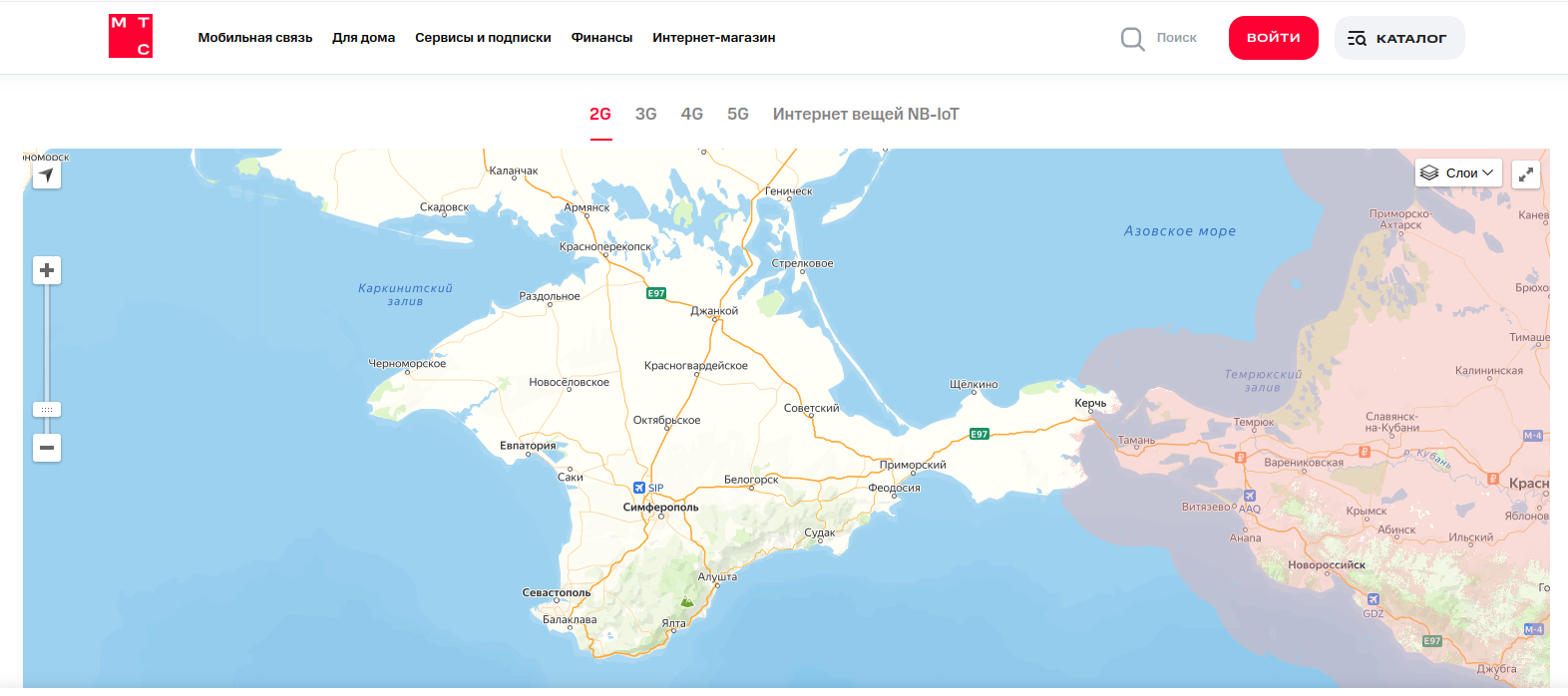This screenshot has width=1568, height=696.
Task: Click the AAQ Vityazevo airport icon
Action: (1250, 496)
